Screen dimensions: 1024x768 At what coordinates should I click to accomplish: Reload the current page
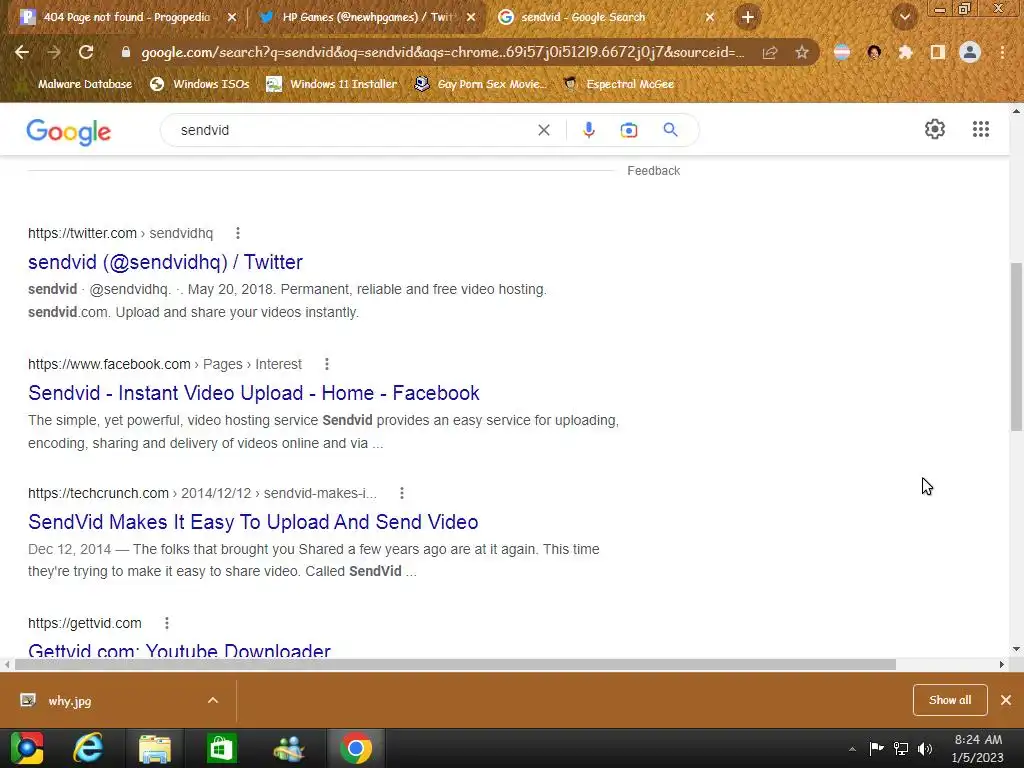tap(86, 52)
